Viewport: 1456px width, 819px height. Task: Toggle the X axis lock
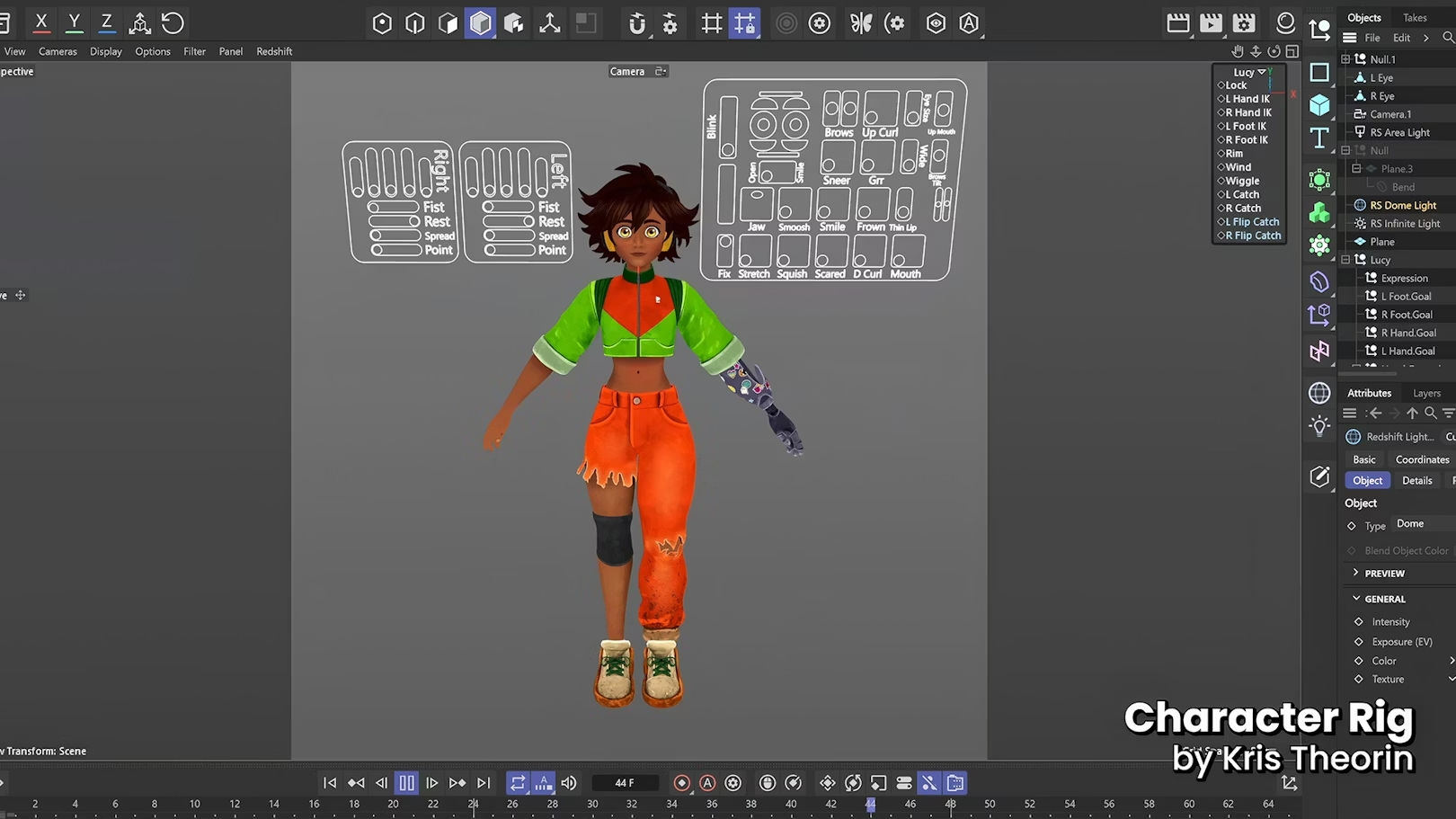(x=41, y=22)
